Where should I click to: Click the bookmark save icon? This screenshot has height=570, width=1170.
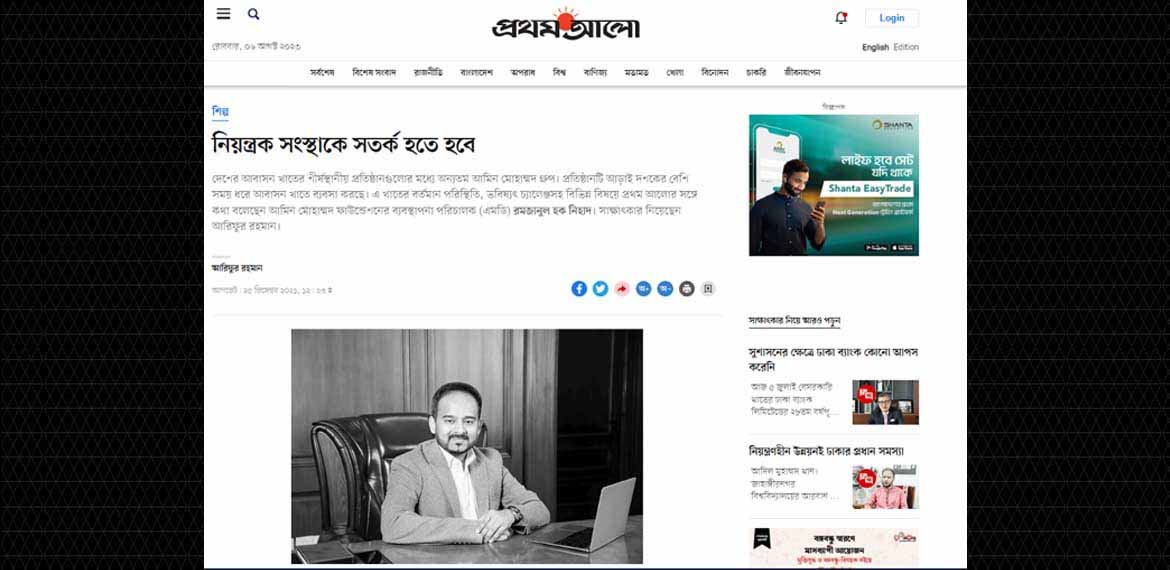point(708,289)
